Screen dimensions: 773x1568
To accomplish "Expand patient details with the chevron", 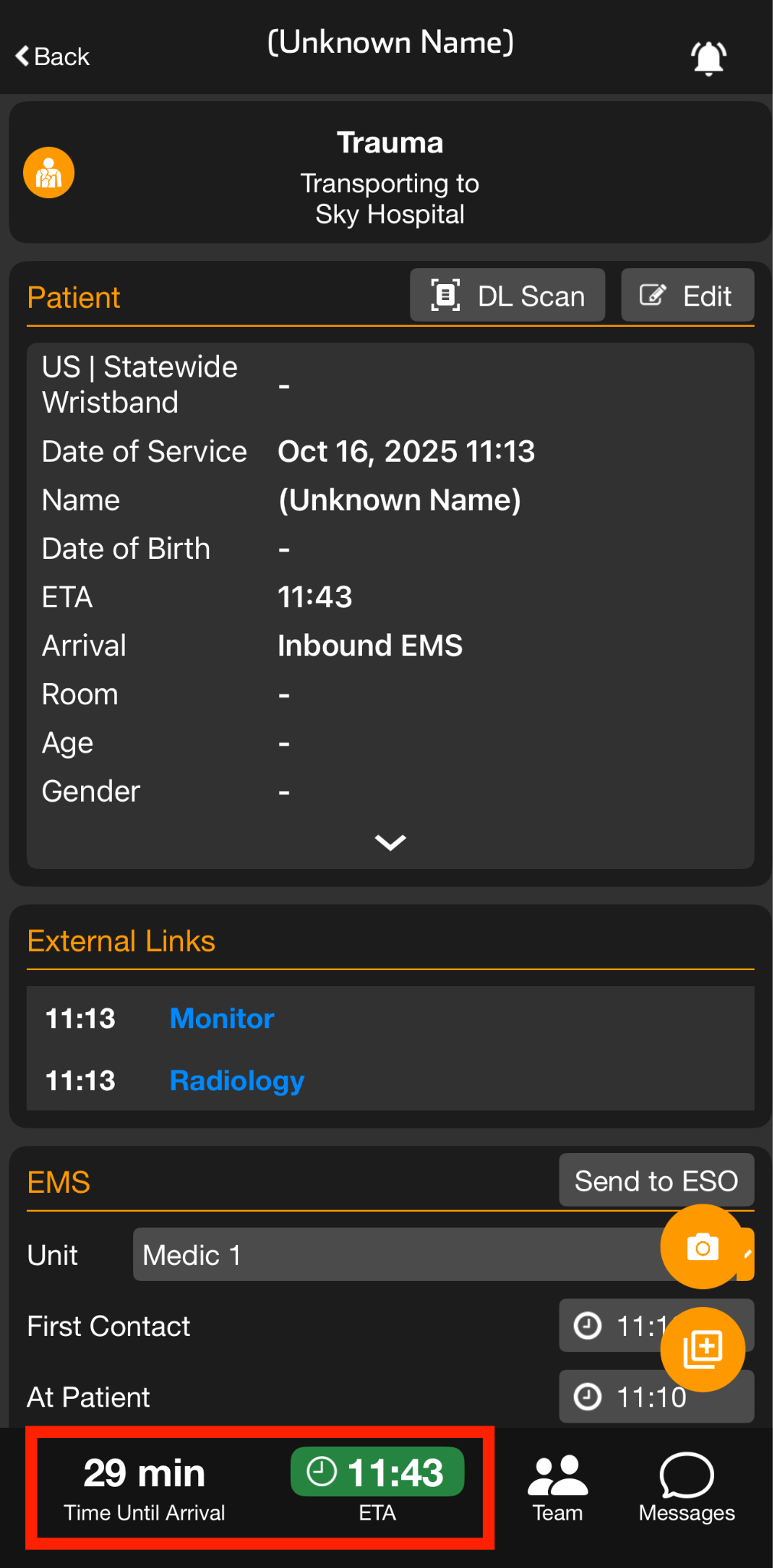I will 390,842.
